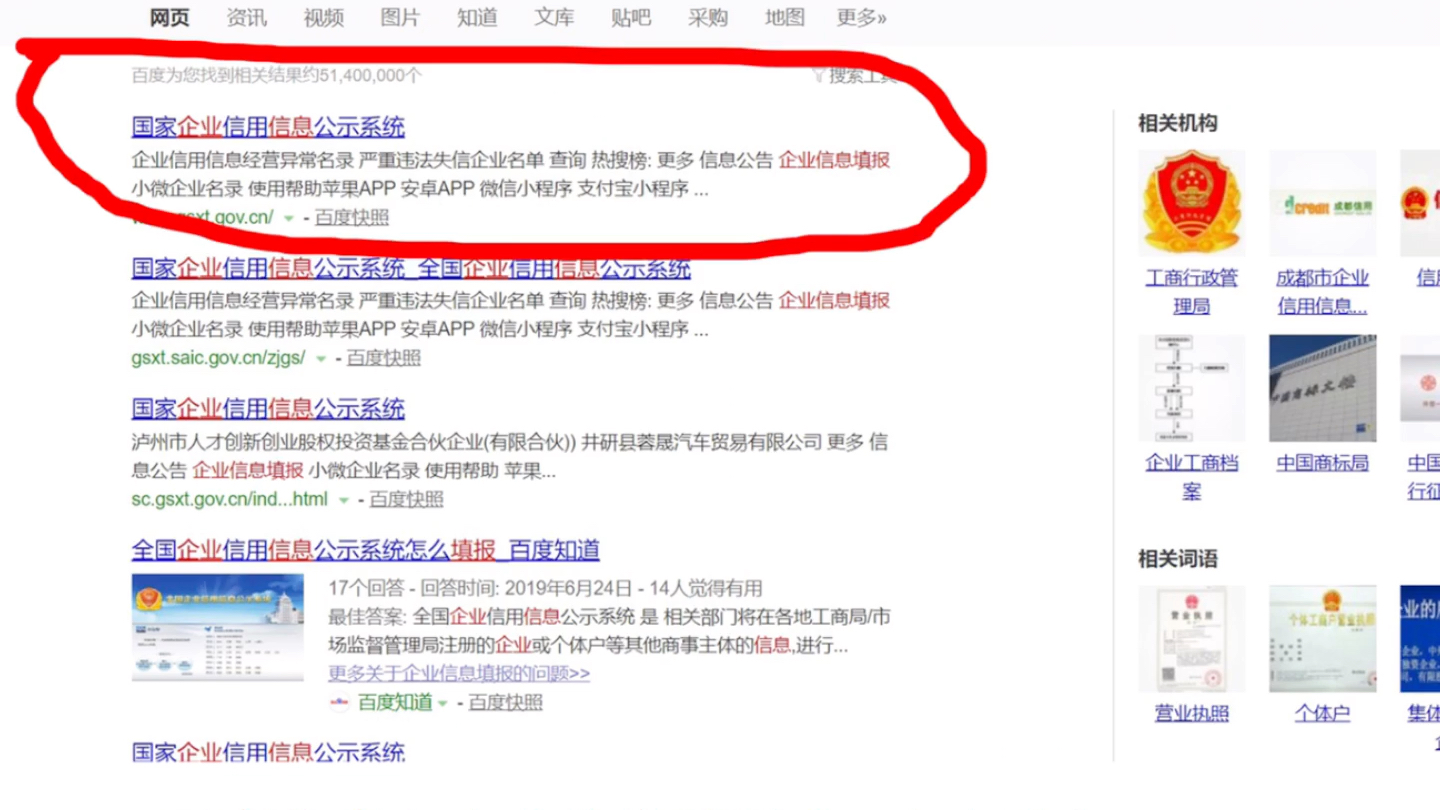
Task: Select the 网页 tab
Action: tap(169, 17)
